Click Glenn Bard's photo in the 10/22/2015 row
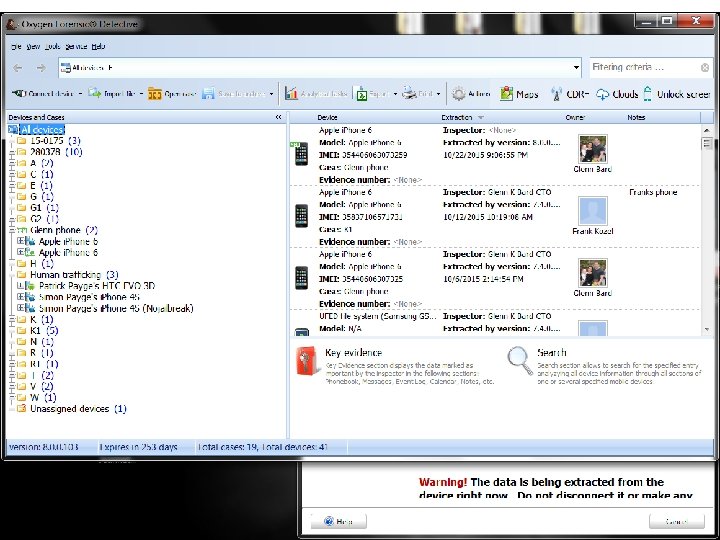 pyautogui.click(x=592, y=149)
